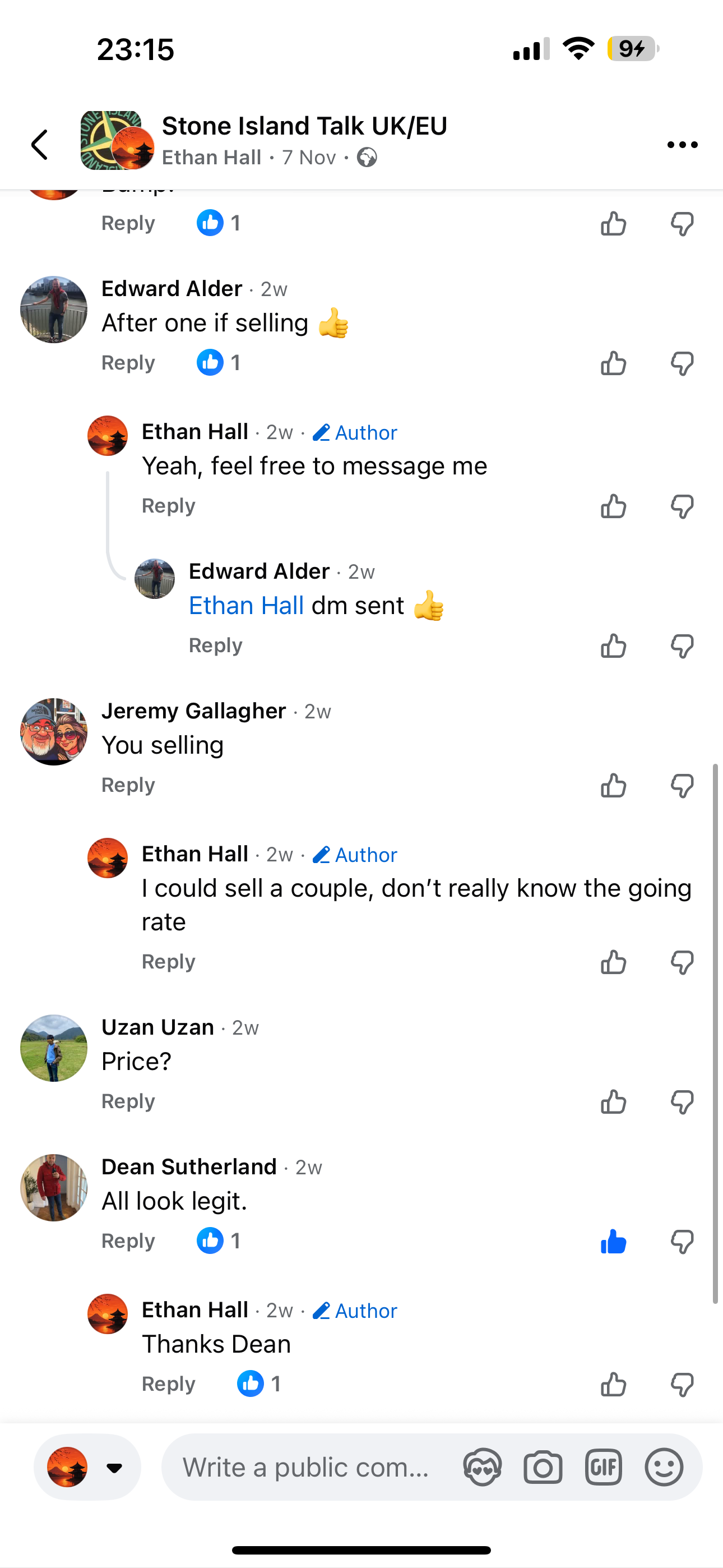Reply to Jeremy Gallagher's comment
Viewport: 723px width, 1568px height.
pos(128,785)
